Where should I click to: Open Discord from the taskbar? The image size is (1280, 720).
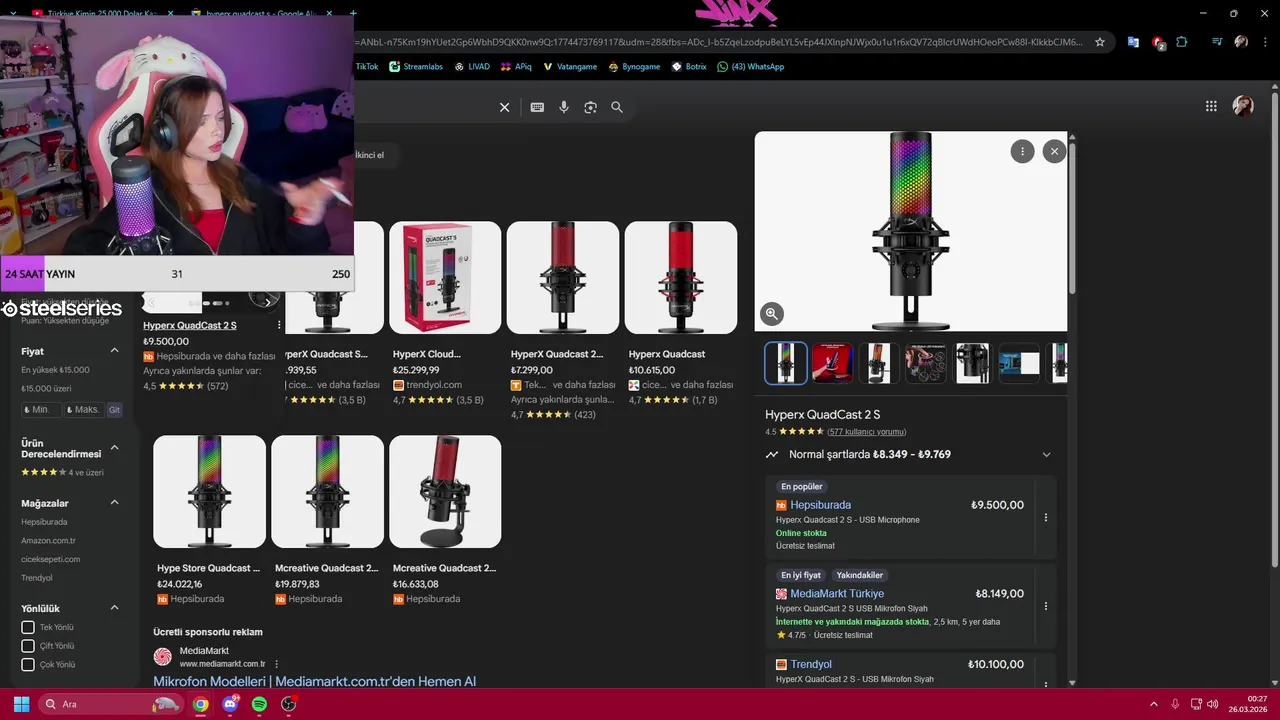point(231,704)
